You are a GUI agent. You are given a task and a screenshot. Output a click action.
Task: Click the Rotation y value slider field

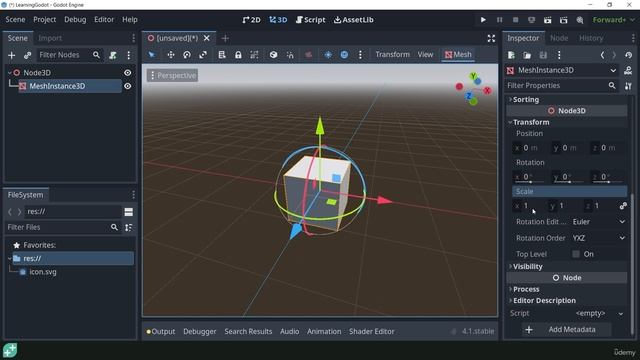tap(568, 177)
